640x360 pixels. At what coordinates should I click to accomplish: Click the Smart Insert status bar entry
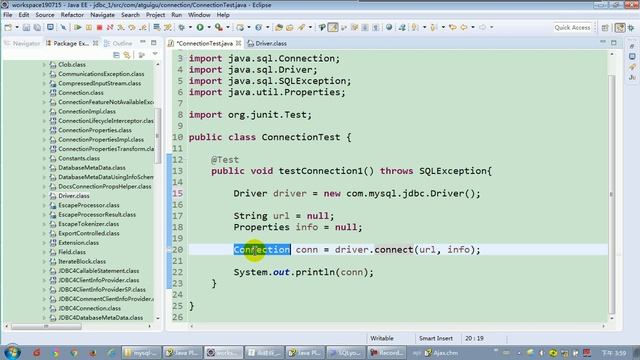[436, 338]
